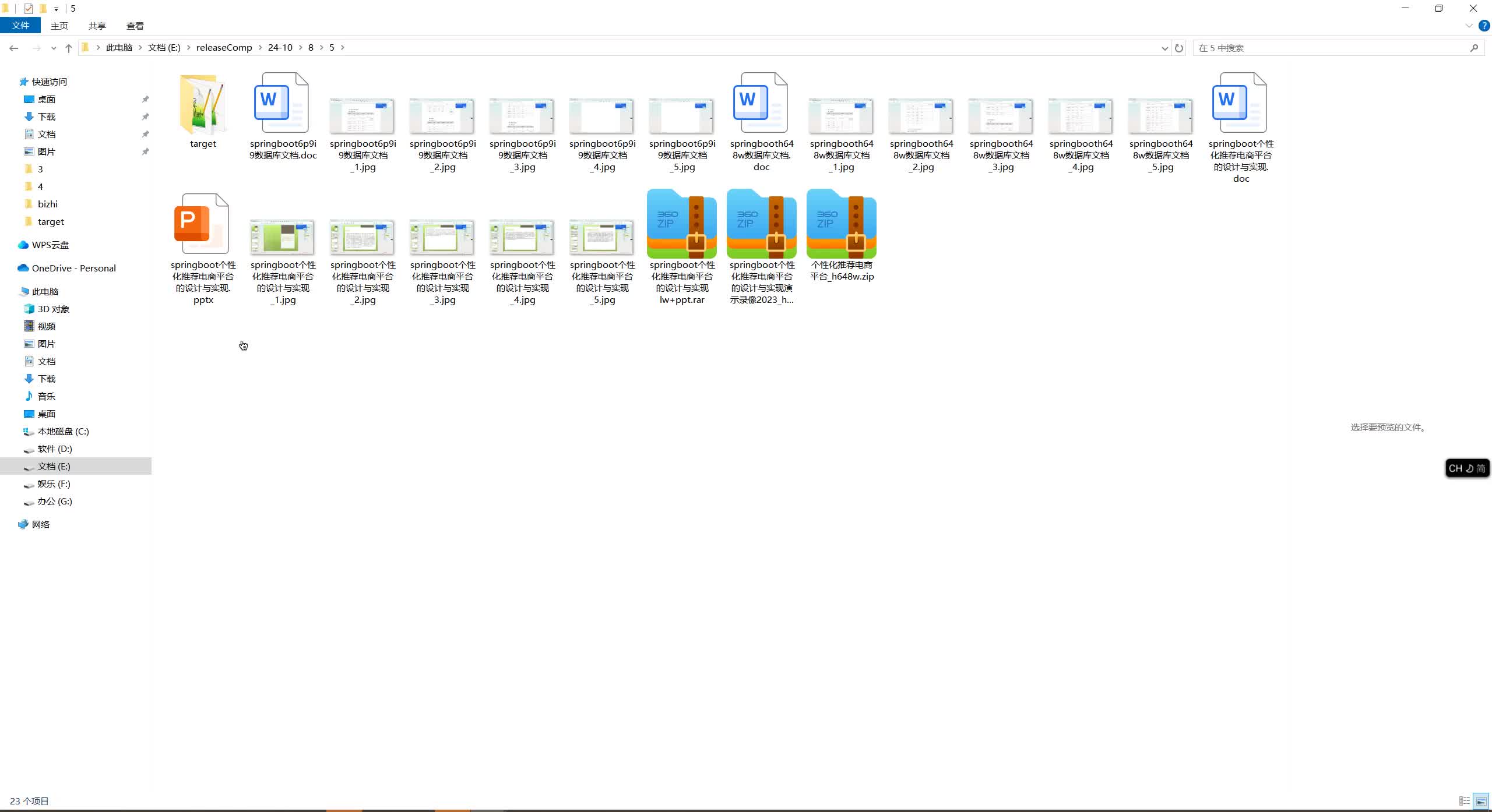Open the 主页 ribbon tab
This screenshot has width=1492, height=812.
(x=59, y=26)
